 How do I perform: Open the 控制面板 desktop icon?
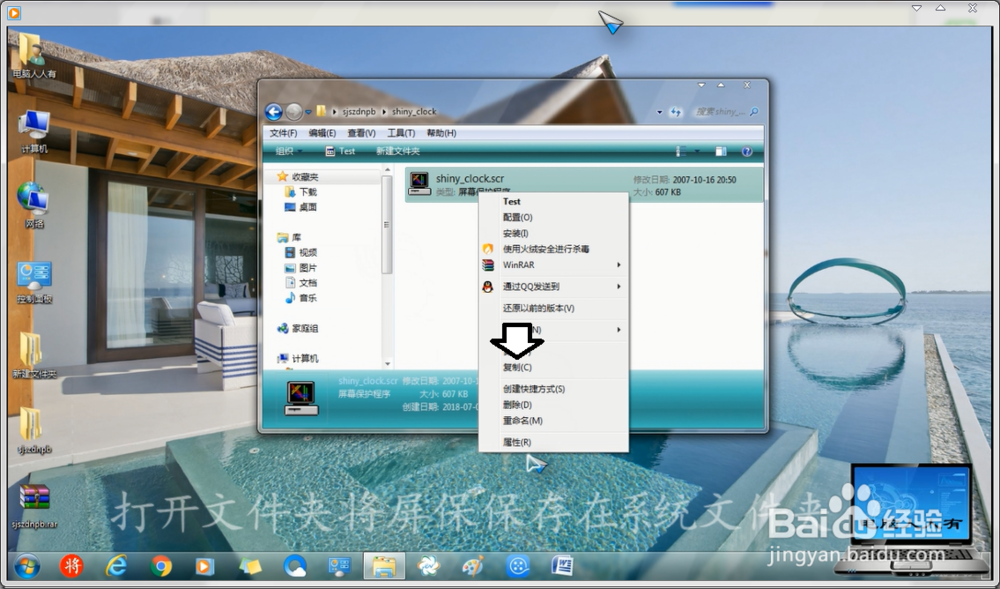[34, 282]
